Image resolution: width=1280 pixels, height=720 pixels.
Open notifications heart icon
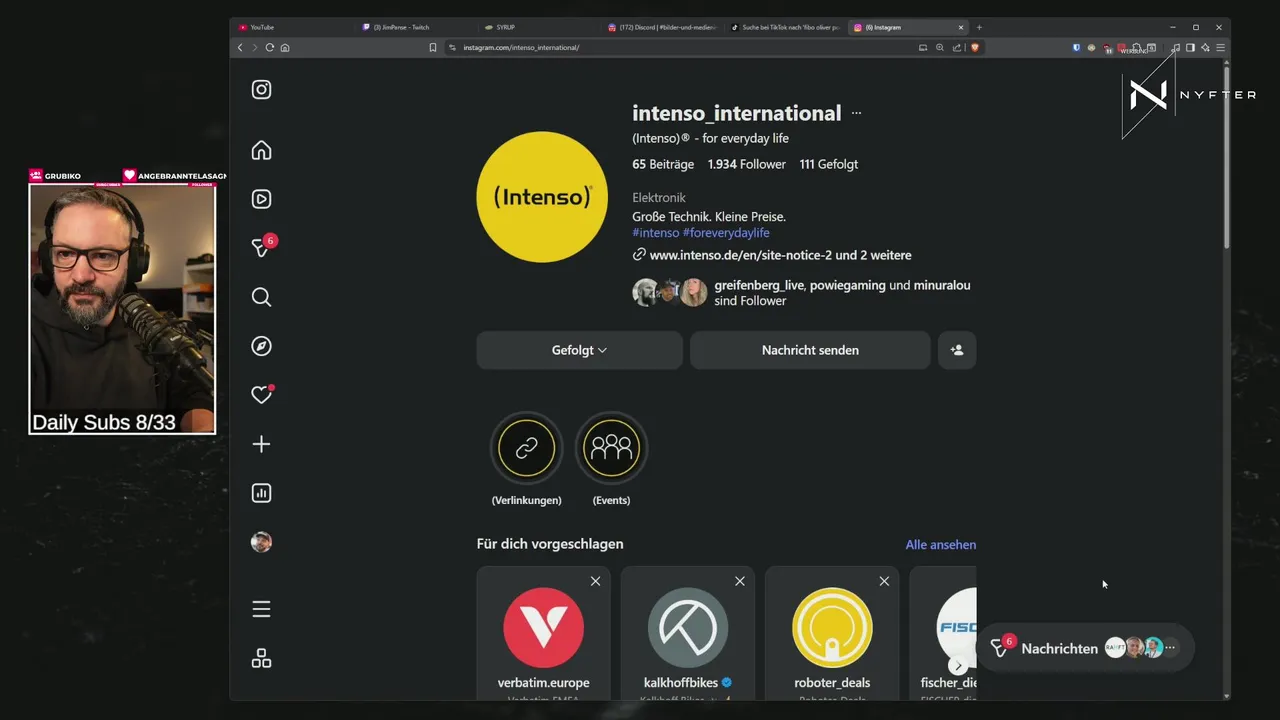click(x=261, y=395)
